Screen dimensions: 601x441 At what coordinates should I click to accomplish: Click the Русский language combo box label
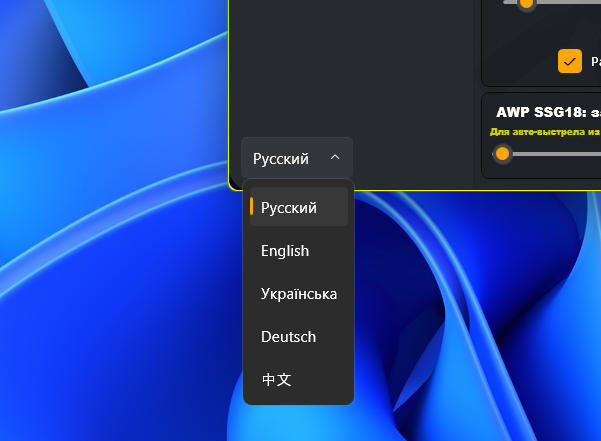[x=281, y=158]
